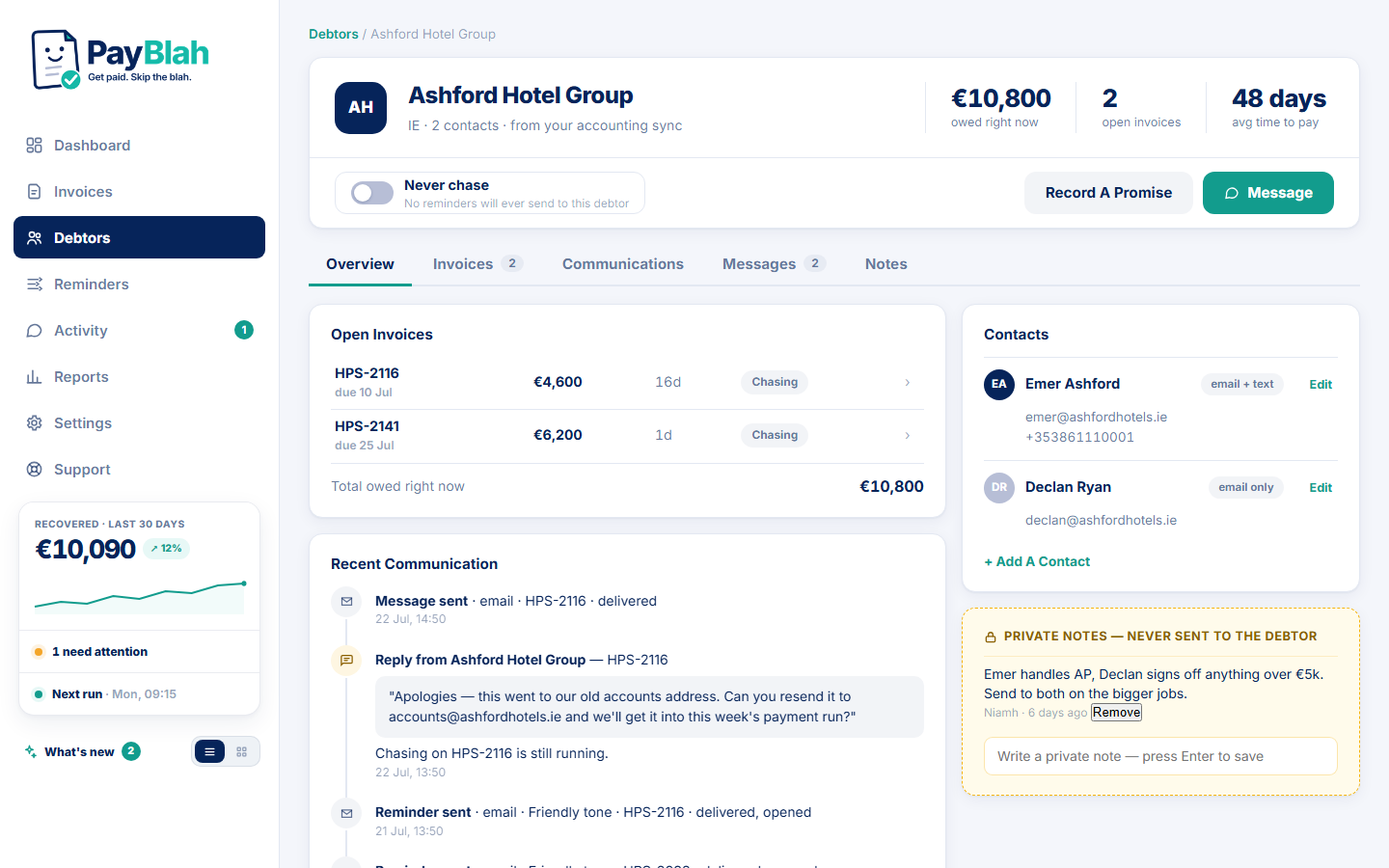Click the recovered amount trend chart
Screen dimensions: 1389x868
140,596
